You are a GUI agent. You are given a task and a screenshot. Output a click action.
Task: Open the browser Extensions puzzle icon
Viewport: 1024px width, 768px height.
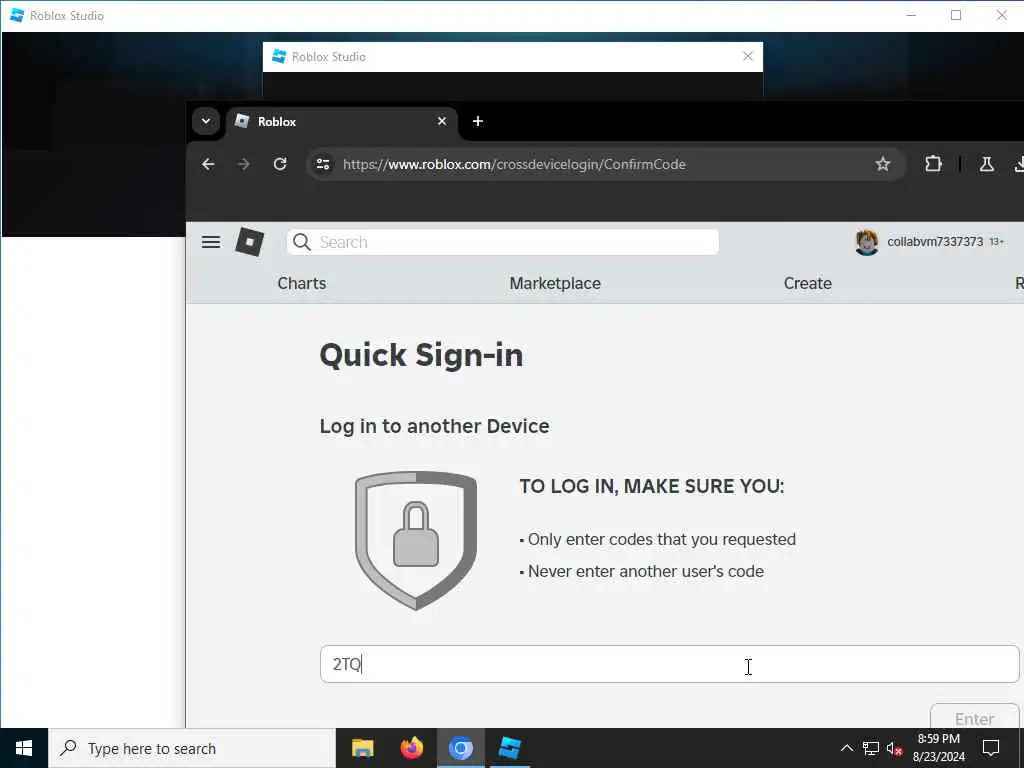(x=933, y=165)
